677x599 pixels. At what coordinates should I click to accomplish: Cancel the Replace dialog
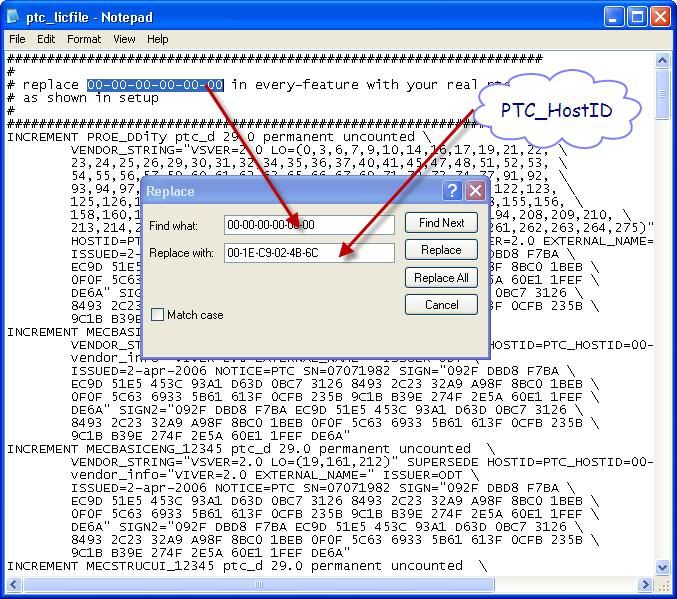(441, 305)
